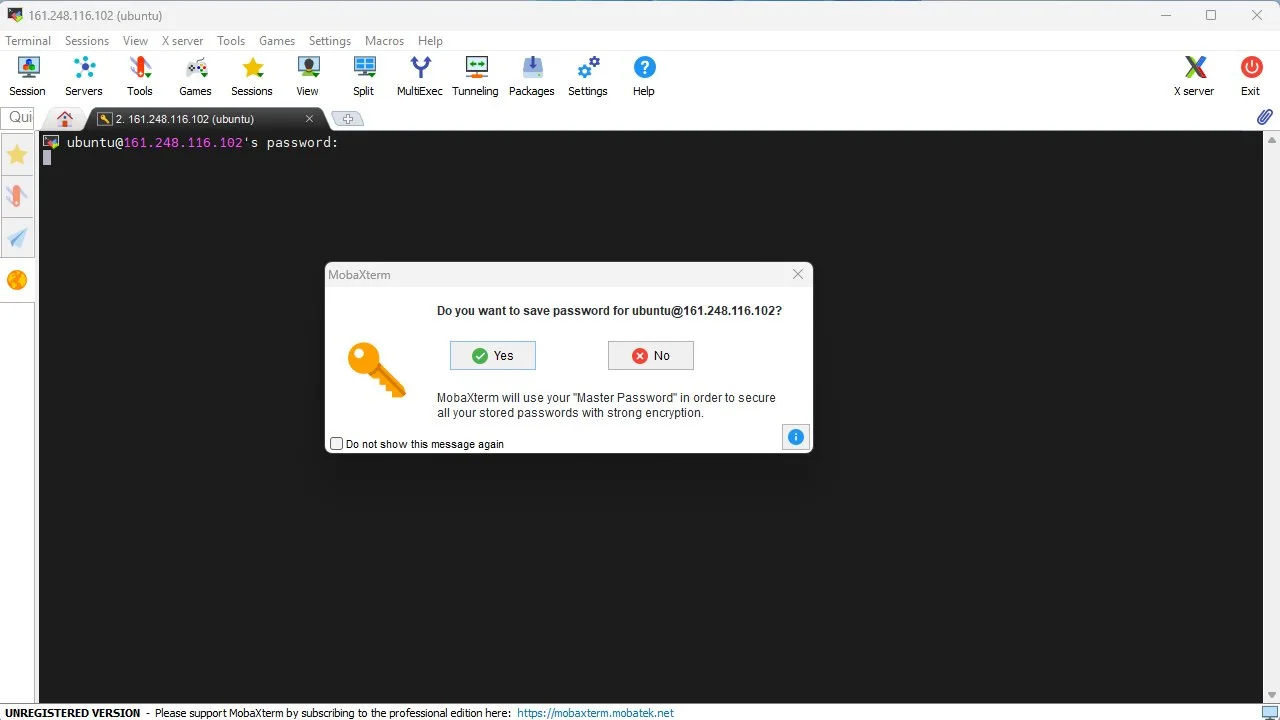1280x720 pixels.
Task: Click the orange globe sidebar icon
Action: (17, 280)
